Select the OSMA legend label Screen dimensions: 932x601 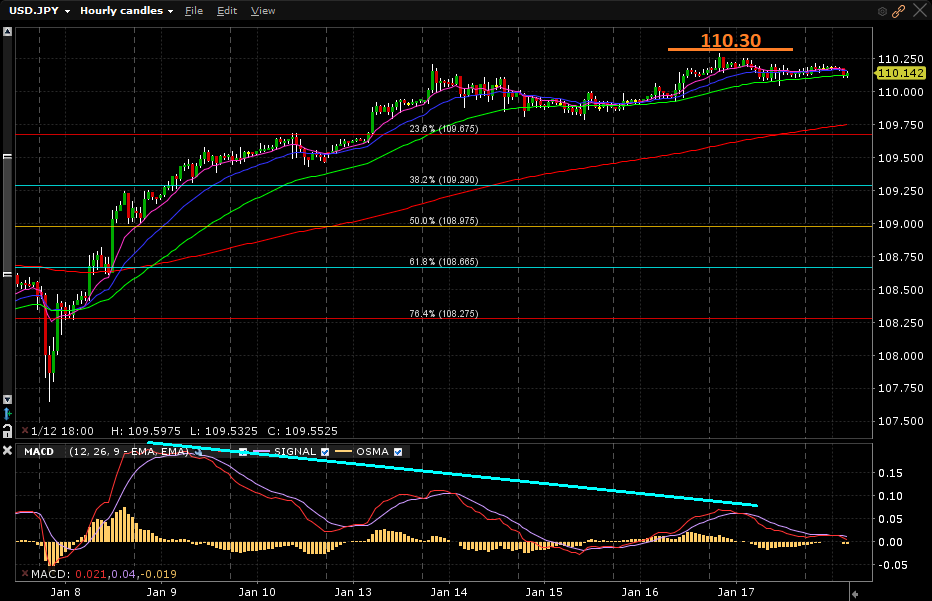pyautogui.click(x=372, y=452)
